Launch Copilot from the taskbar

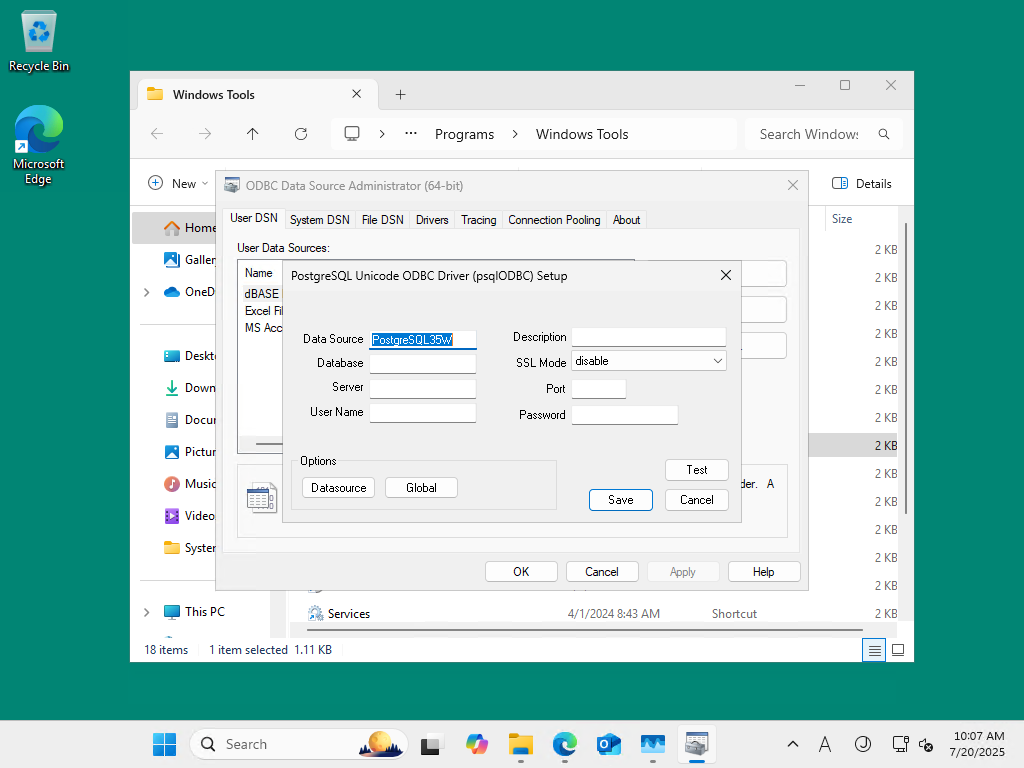(x=477, y=744)
